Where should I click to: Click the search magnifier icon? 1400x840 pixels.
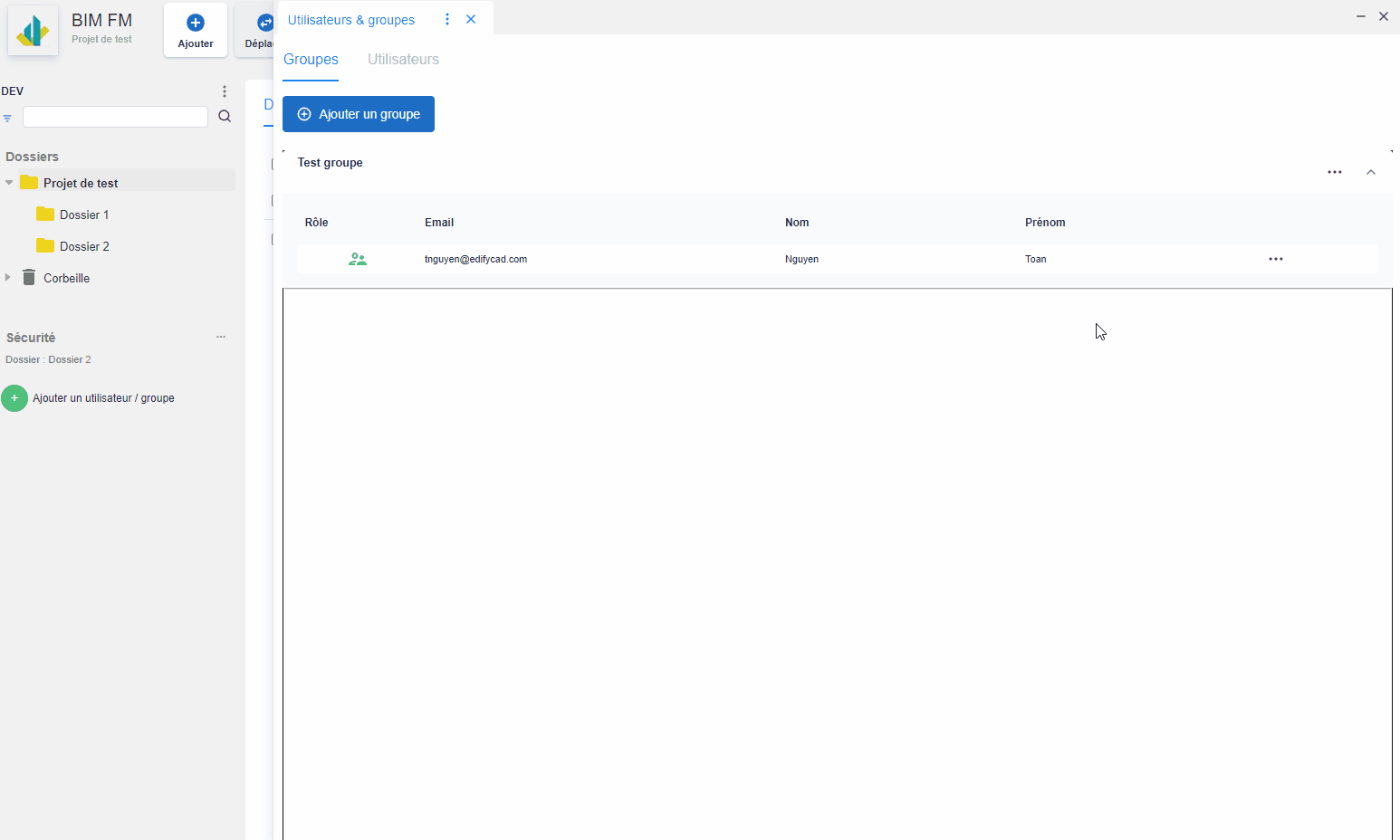[225, 116]
